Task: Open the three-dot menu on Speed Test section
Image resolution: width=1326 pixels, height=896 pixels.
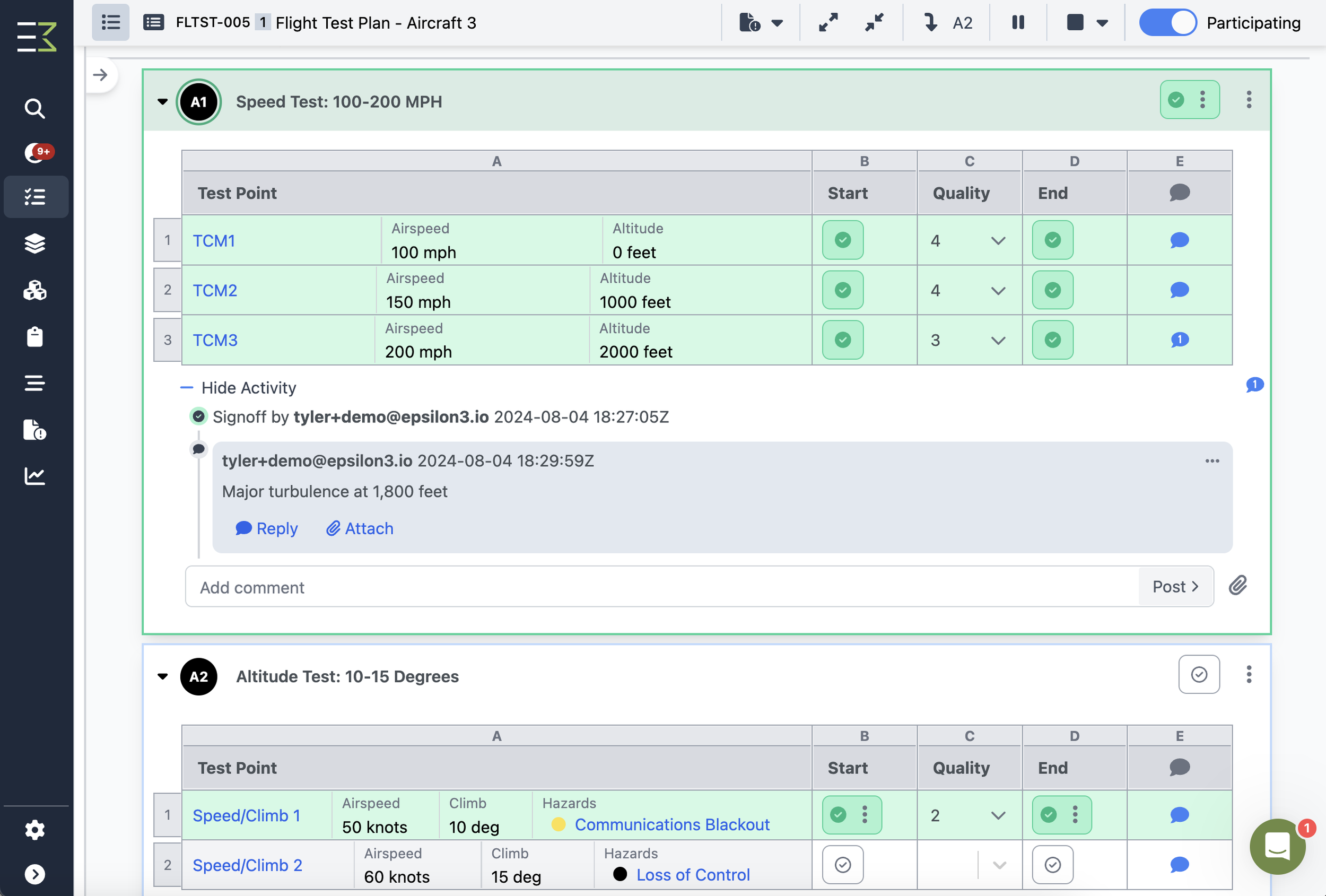Action: 1249,100
